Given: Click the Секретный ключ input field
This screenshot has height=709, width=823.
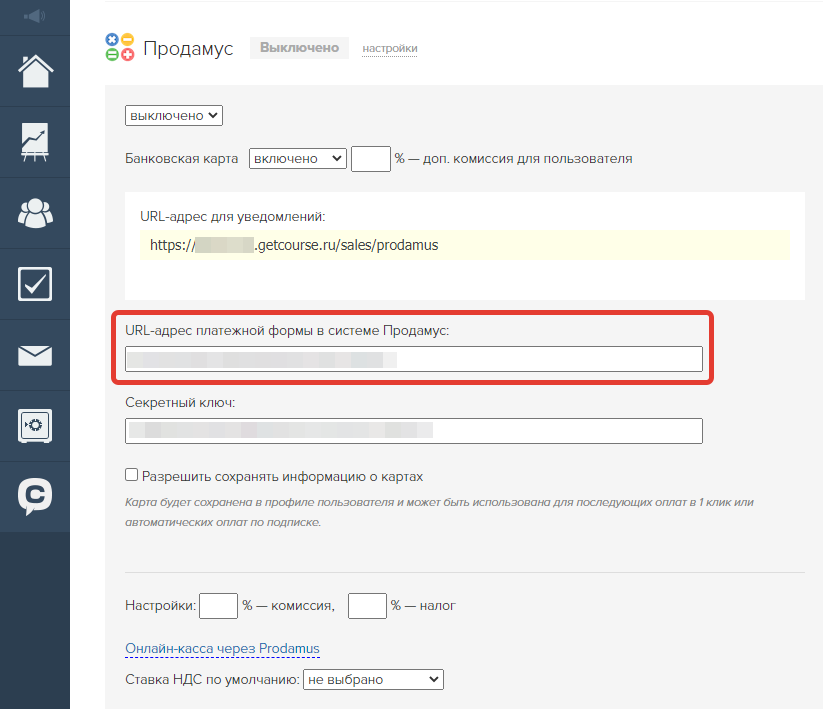Looking at the screenshot, I should click(x=414, y=431).
